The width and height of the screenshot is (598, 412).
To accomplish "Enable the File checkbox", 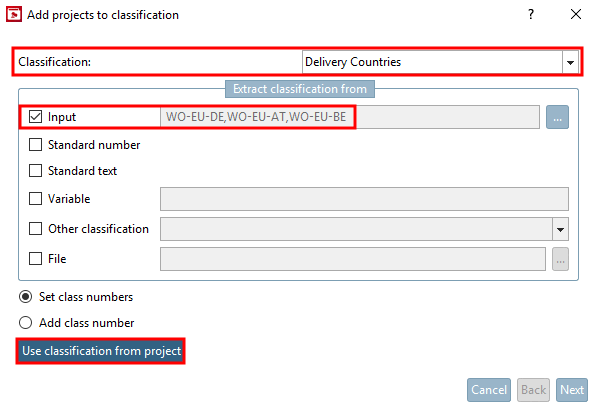I will coord(35,259).
